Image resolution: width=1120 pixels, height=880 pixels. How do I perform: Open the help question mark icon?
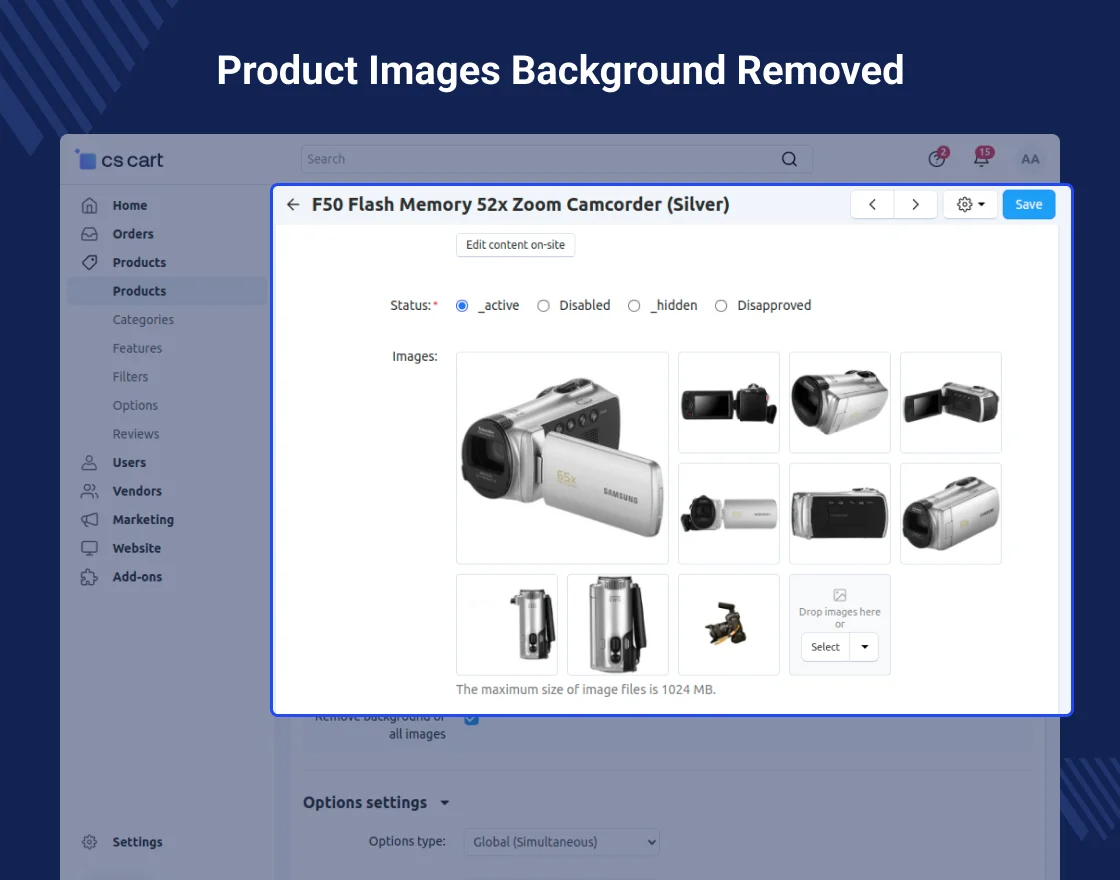point(937,159)
